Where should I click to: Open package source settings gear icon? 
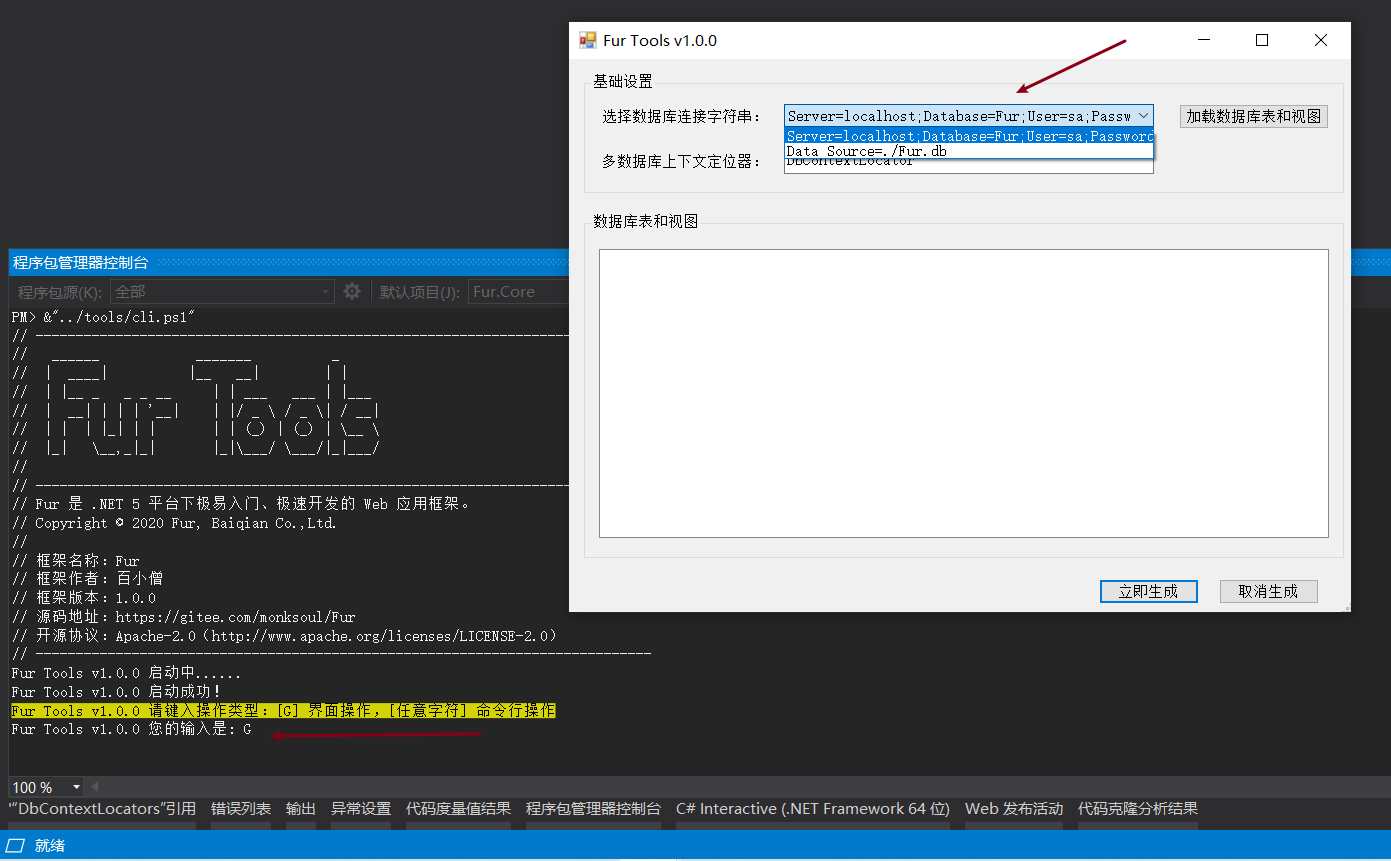coord(352,292)
